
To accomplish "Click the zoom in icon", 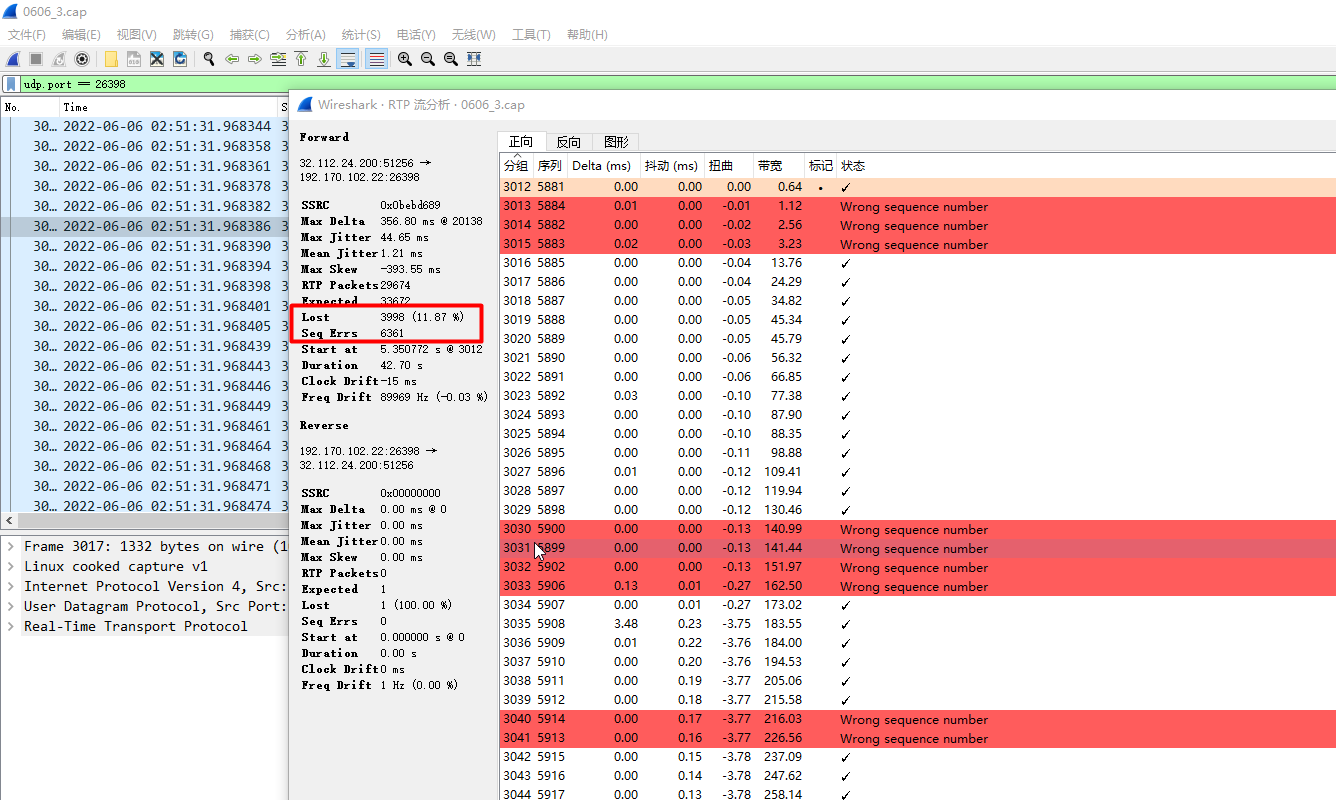I will click(x=404, y=59).
